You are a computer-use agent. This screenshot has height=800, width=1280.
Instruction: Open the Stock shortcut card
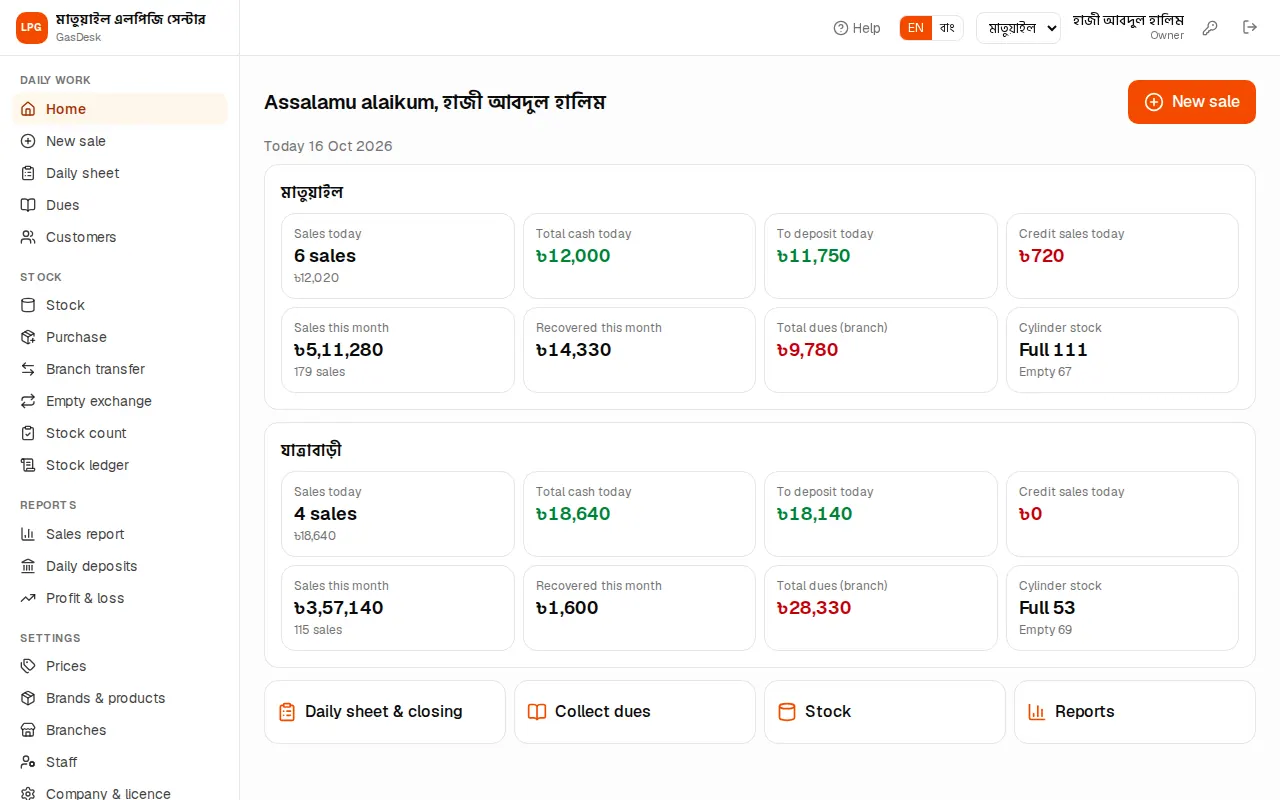coord(885,712)
